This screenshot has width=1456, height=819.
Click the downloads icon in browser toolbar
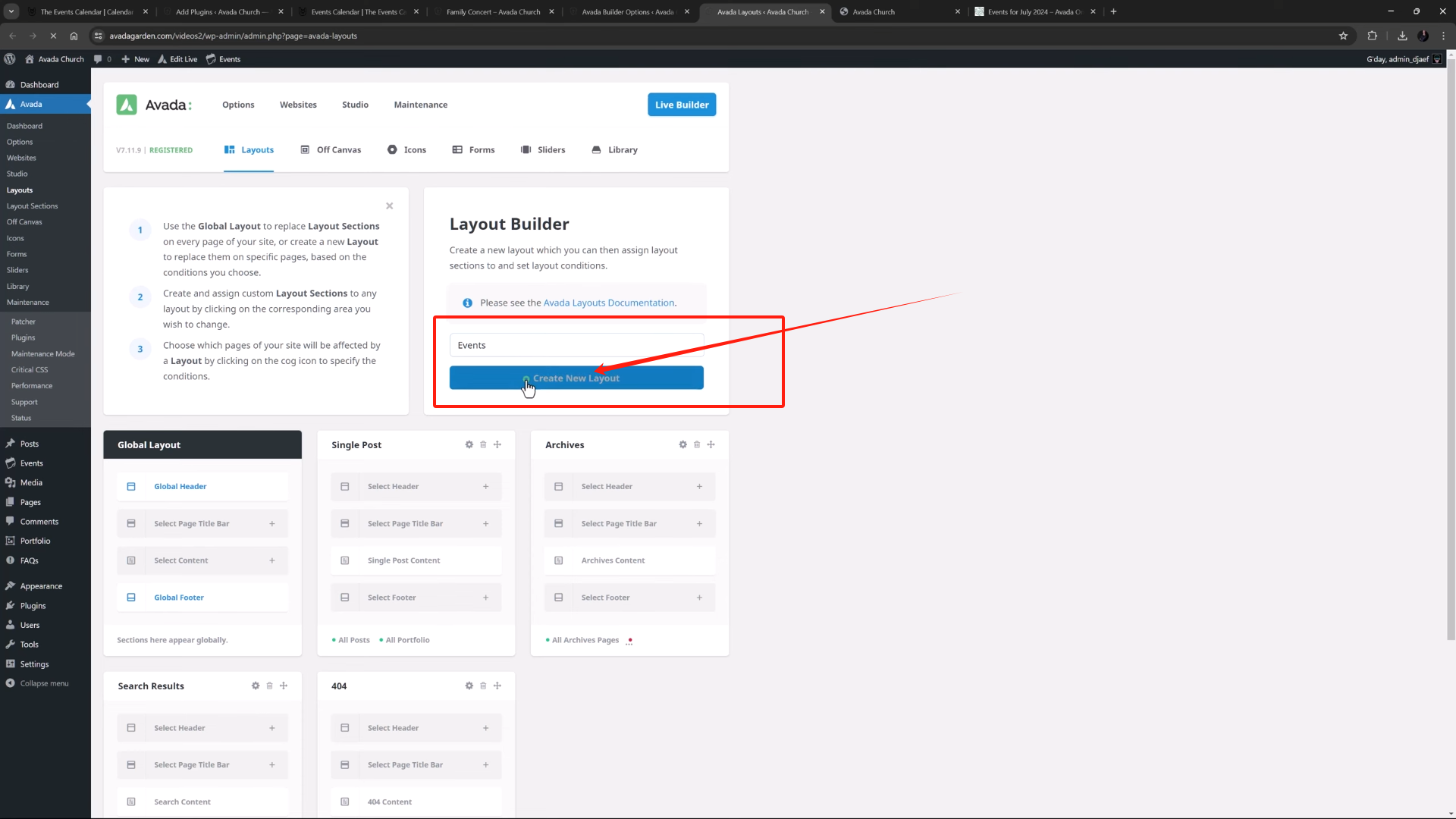click(1402, 36)
